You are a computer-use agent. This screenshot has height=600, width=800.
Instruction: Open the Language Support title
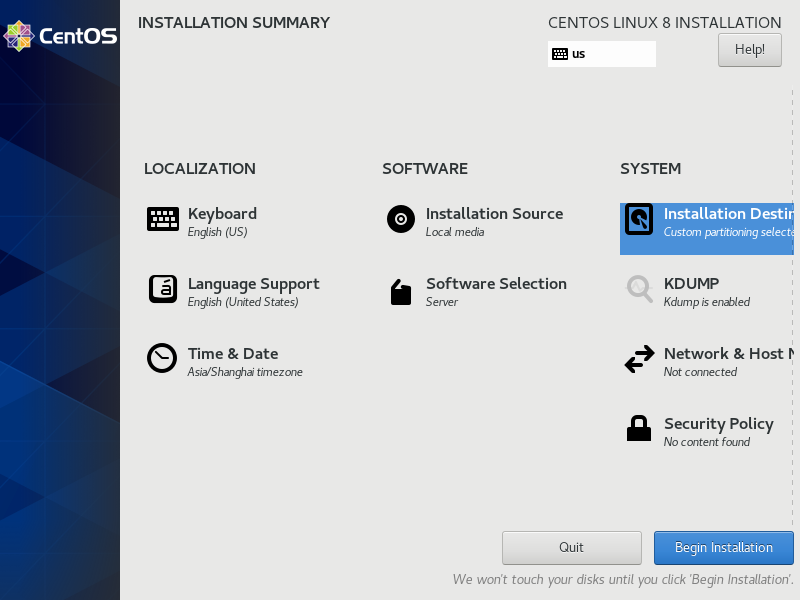coord(254,284)
